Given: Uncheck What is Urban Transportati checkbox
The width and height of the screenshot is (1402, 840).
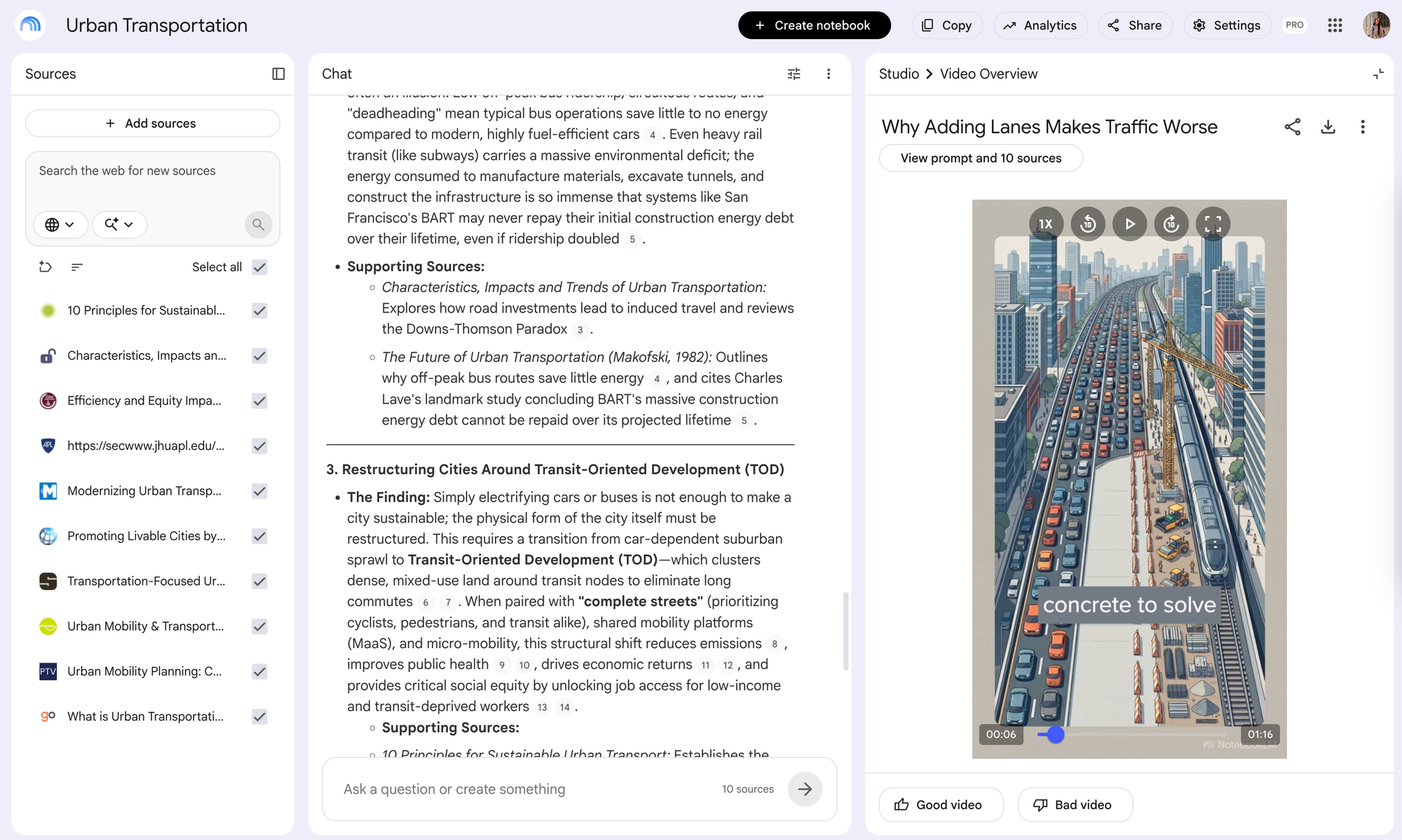Looking at the screenshot, I should (x=259, y=717).
